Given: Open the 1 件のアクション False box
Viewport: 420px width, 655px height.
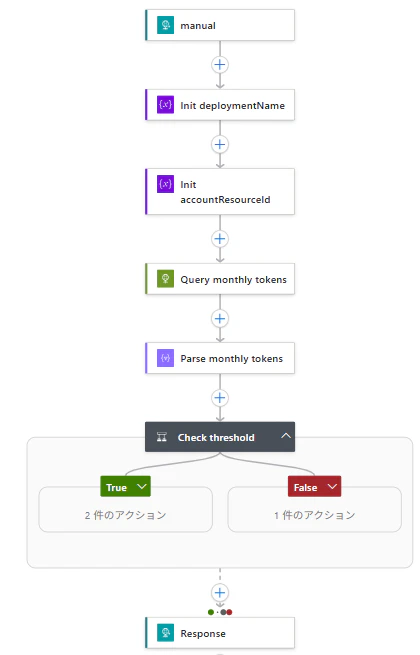Looking at the screenshot, I should pos(315,515).
